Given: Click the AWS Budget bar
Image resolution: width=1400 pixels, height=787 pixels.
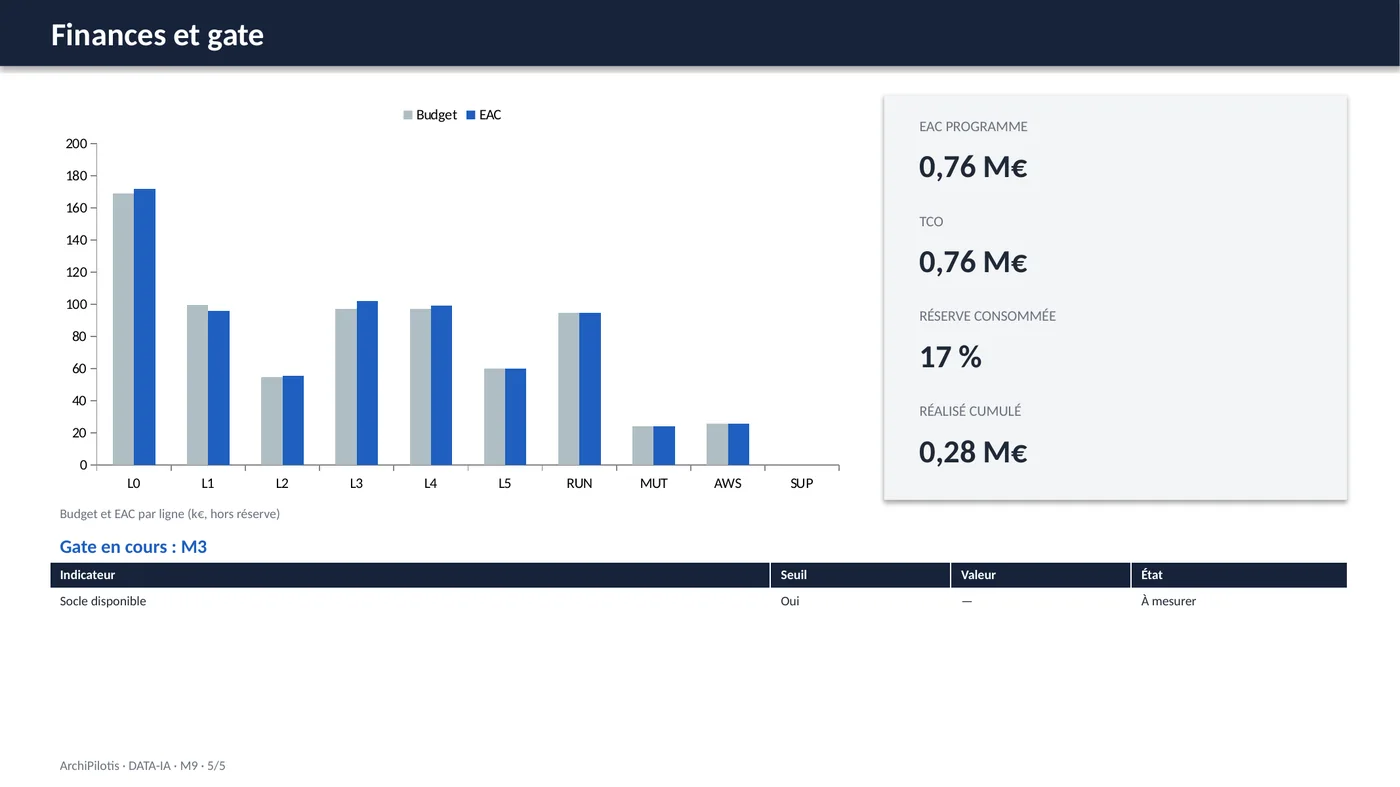Looking at the screenshot, I should pos(717,444).
